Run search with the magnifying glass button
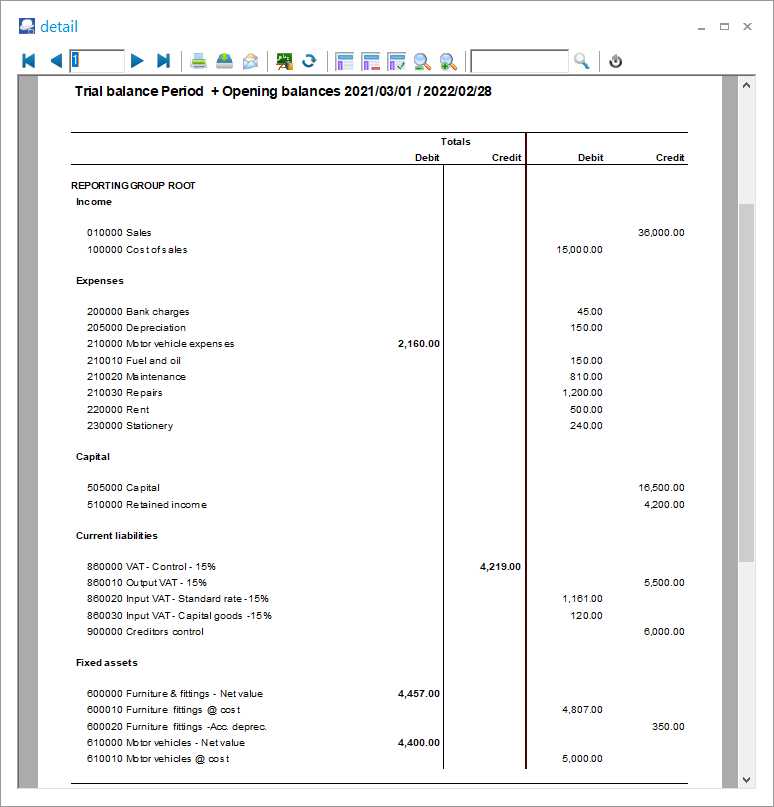Viewport: 774px width, 807px height. point(582,61)
